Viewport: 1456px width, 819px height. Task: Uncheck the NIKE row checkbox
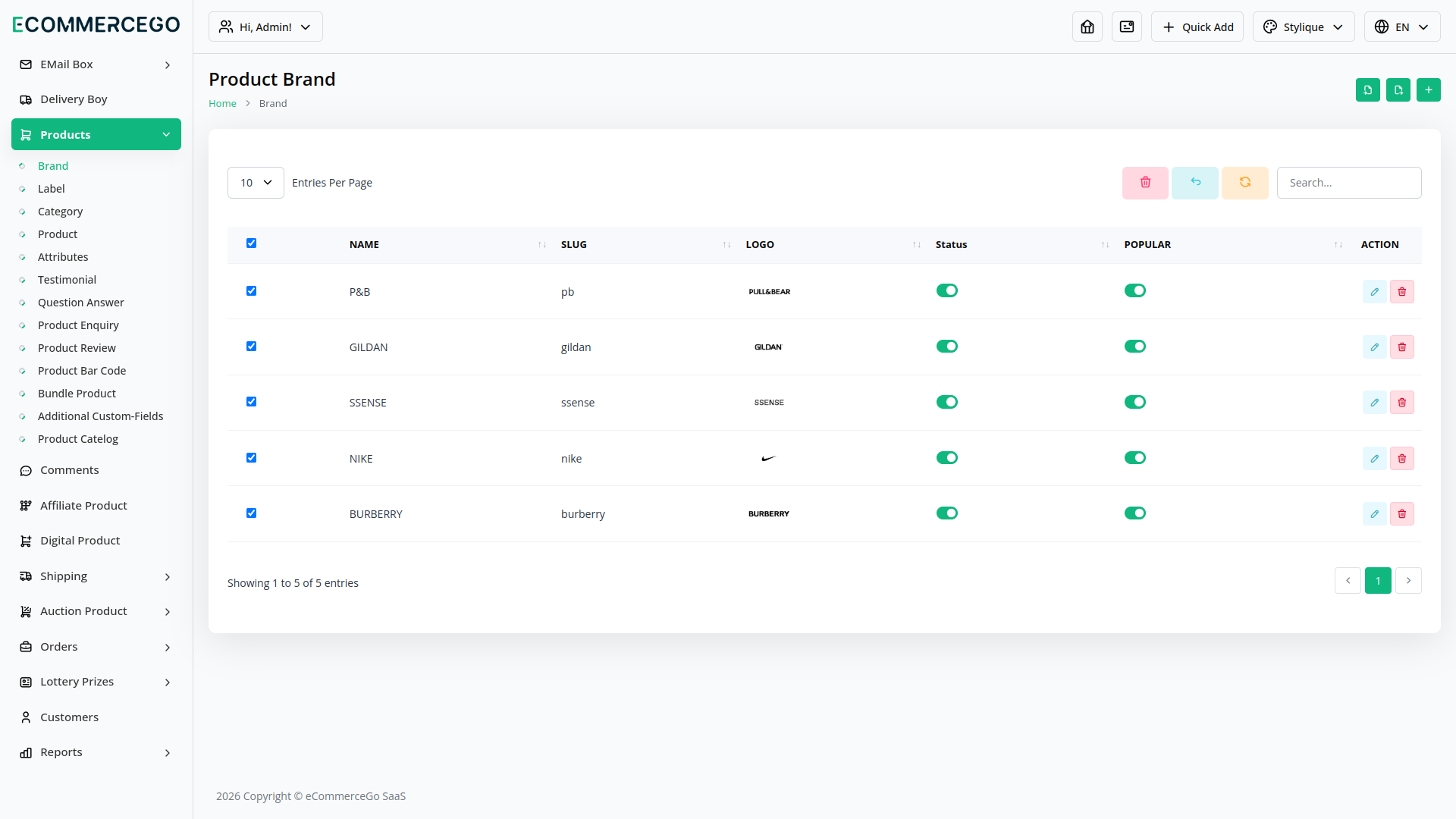(251, 458)
